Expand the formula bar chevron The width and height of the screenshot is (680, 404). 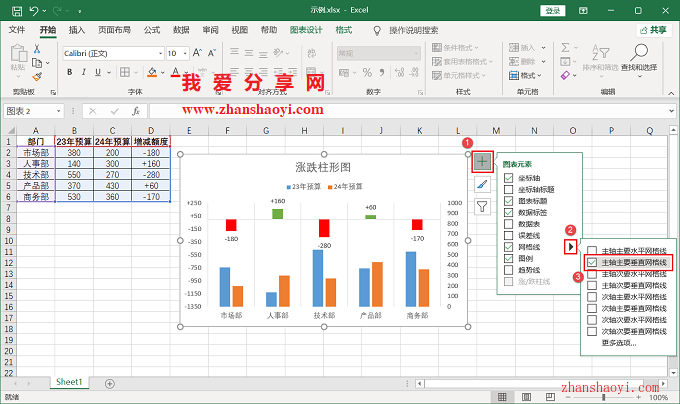(x=671, y=111)
